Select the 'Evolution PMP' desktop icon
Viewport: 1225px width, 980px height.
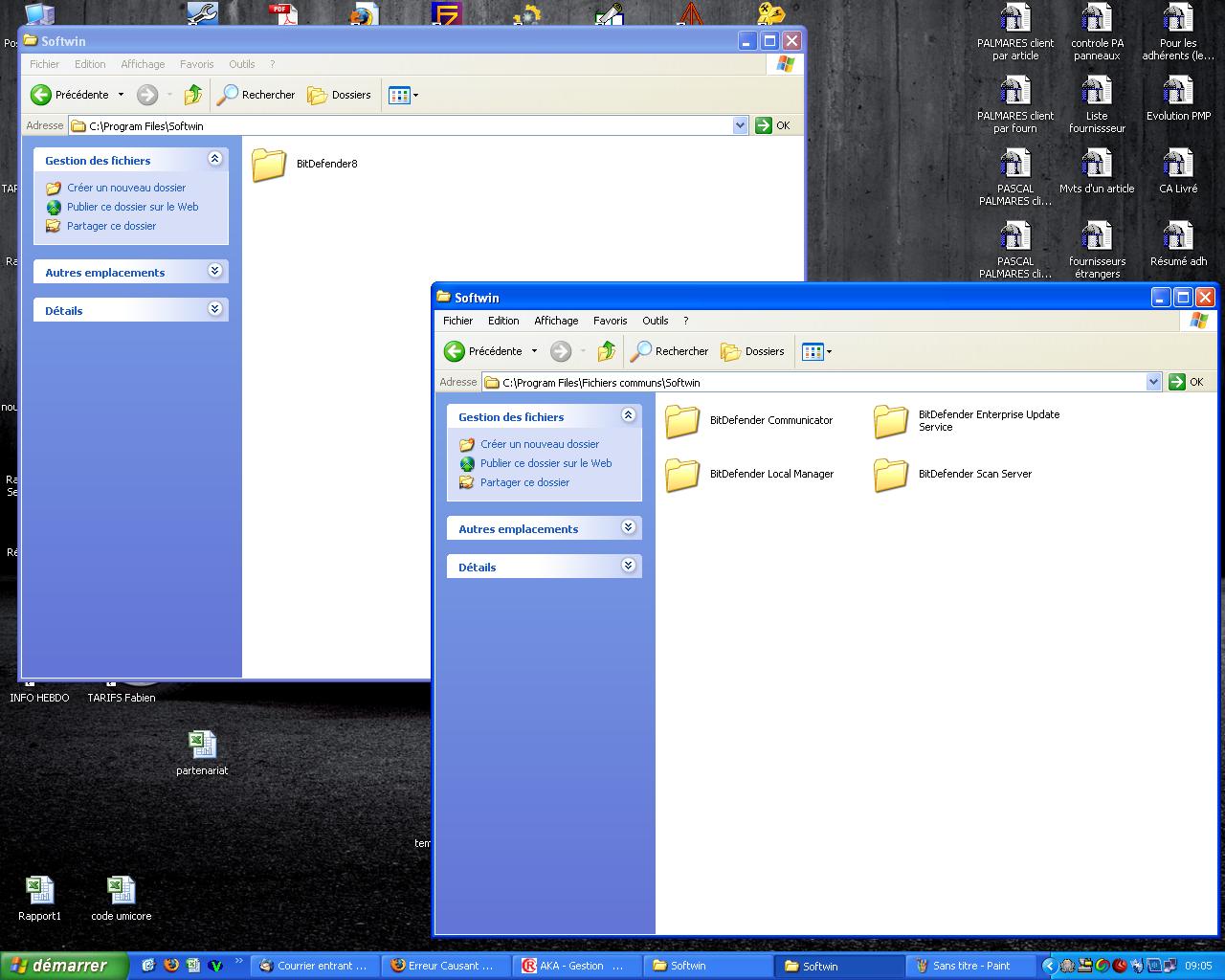point(1178,100)
